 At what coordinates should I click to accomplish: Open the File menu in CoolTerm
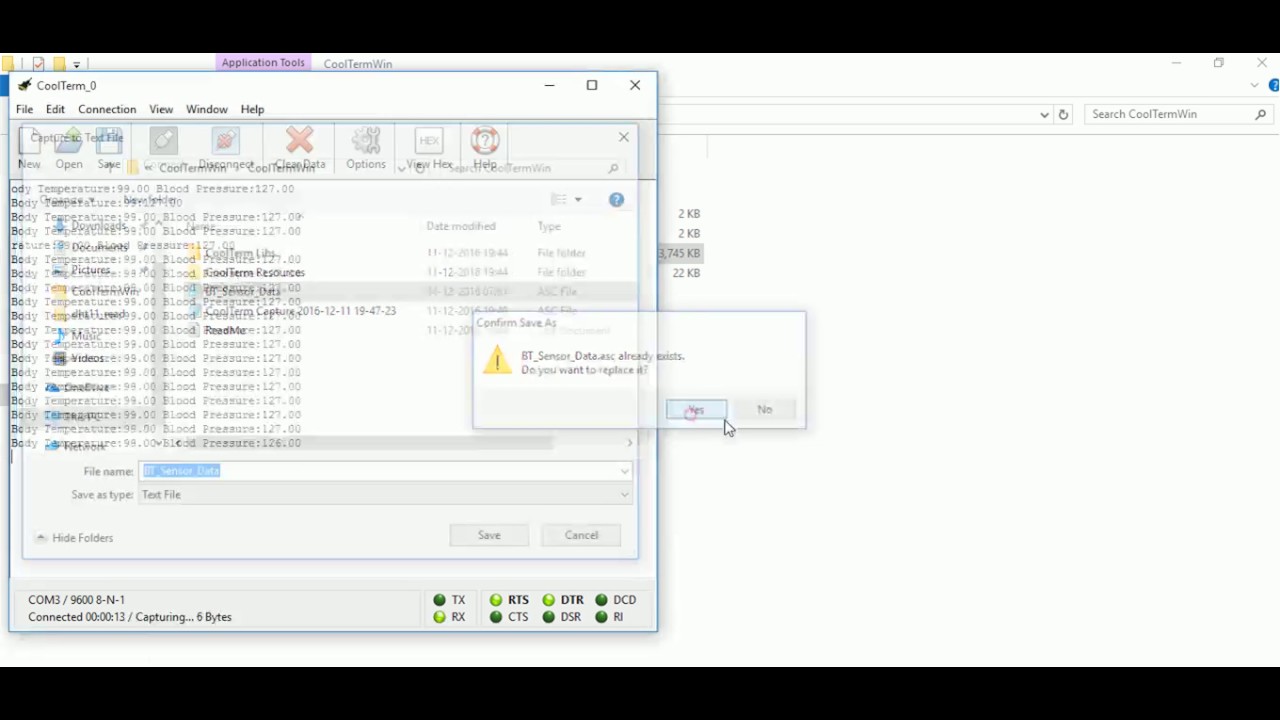pos(24,109)
